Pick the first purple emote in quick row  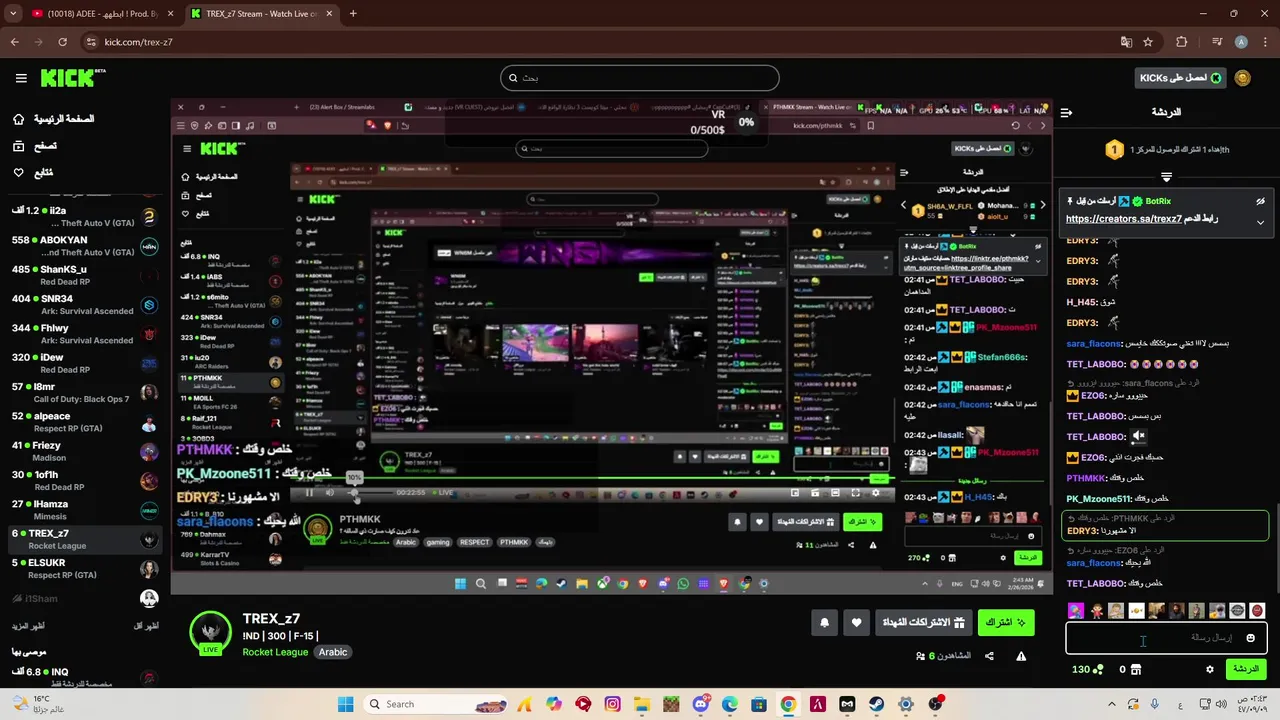point(1076,610)
